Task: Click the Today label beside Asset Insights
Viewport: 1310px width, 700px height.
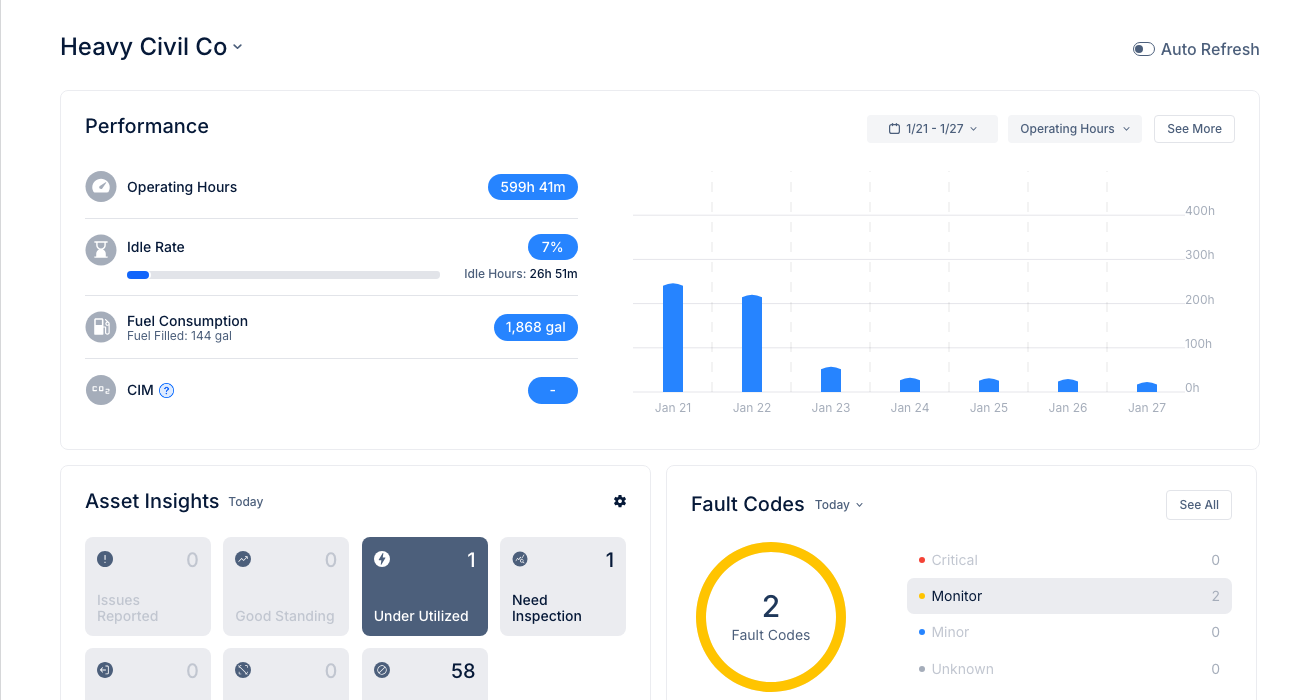Action: pos(246,502)
